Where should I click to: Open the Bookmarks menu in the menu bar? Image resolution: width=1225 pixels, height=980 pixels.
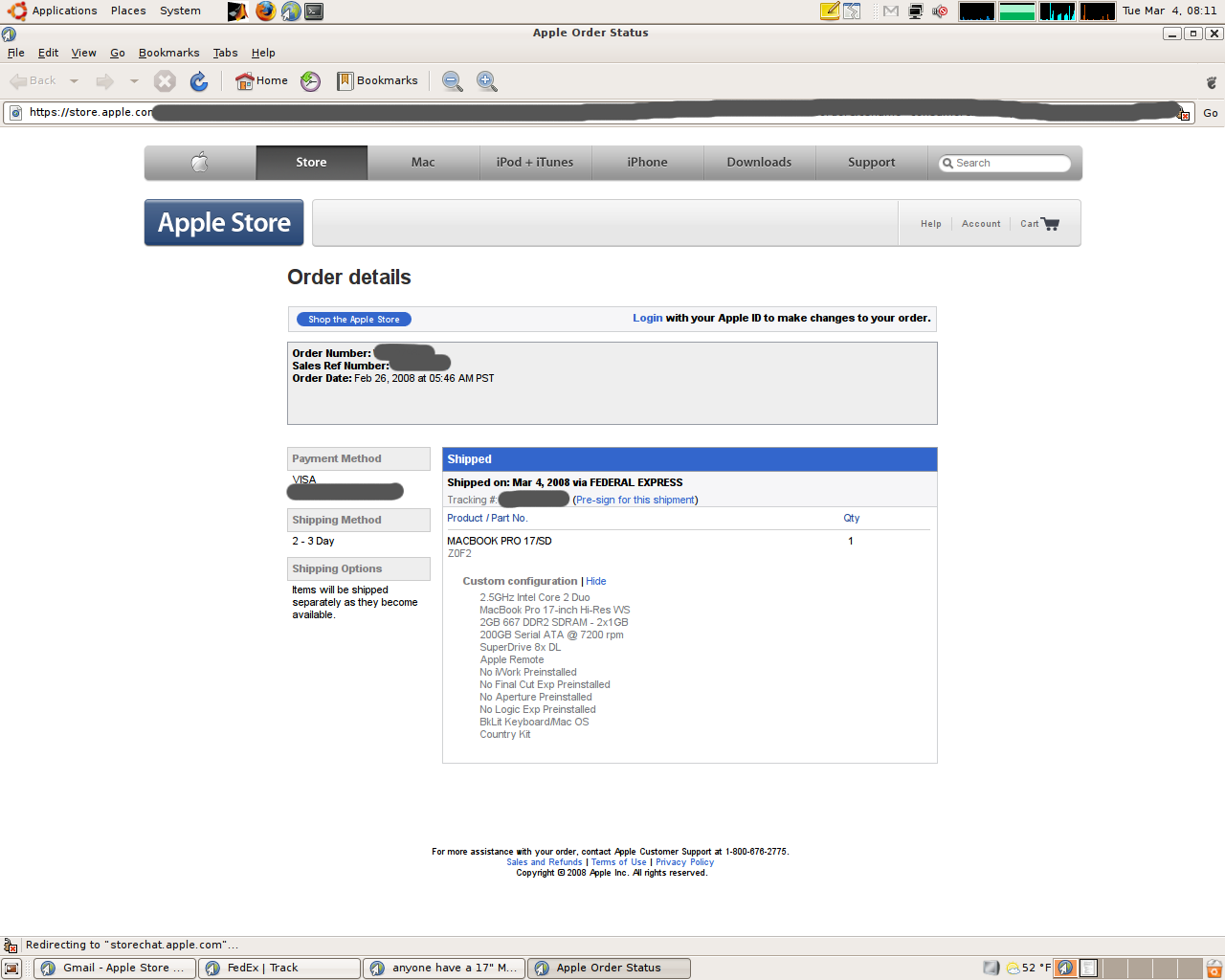(x=169, y=54)
